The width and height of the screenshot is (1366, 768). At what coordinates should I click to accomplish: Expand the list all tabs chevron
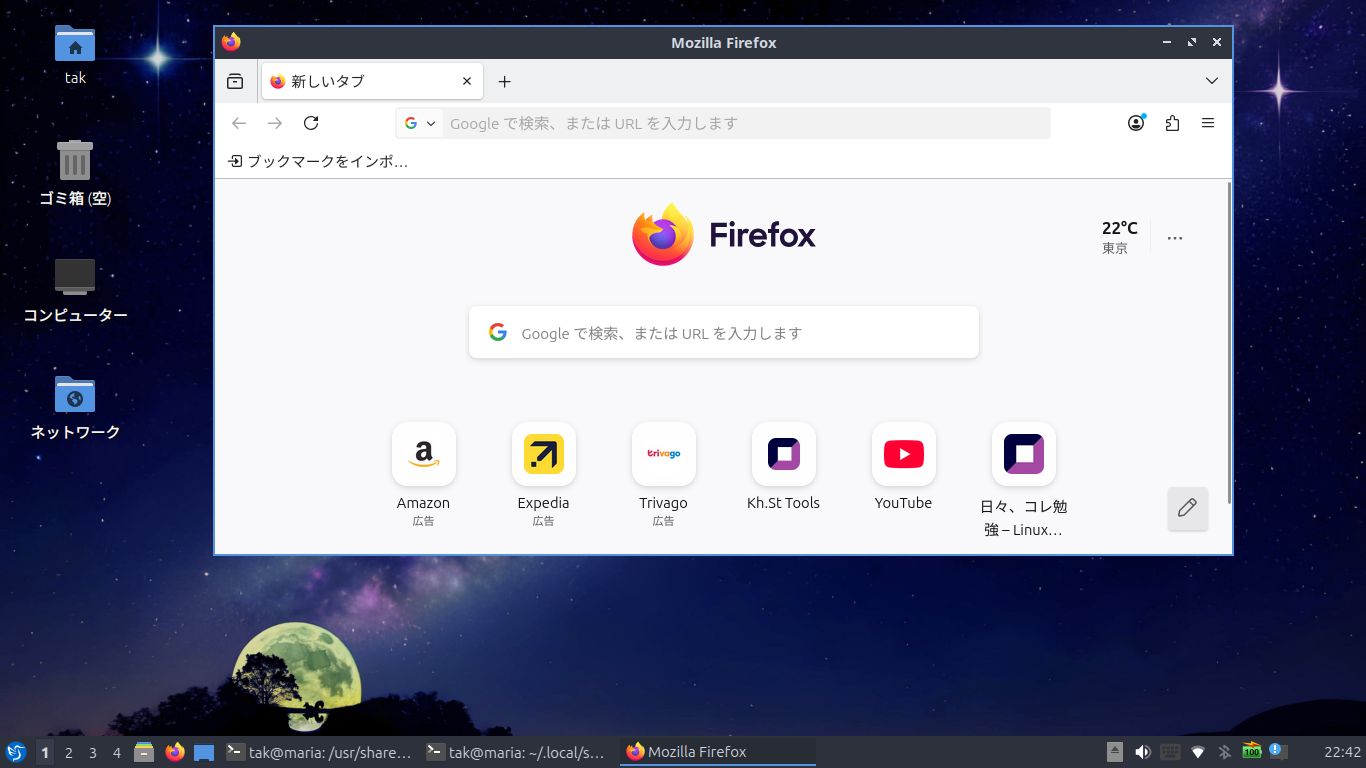(1211, 81)
